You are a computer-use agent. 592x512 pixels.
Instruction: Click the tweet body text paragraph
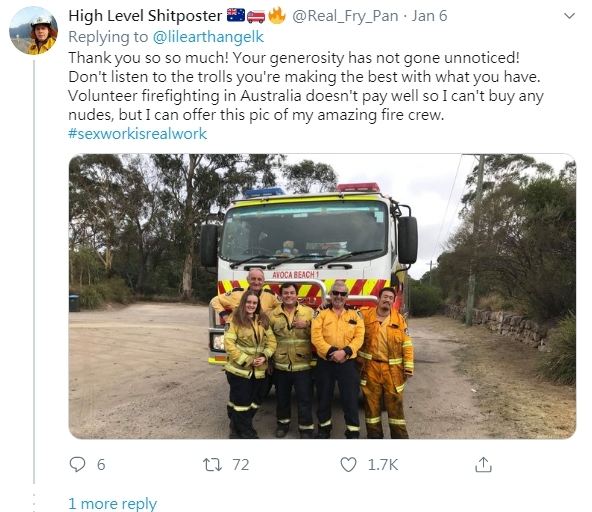pyautogui.click(x=306, y=86)
